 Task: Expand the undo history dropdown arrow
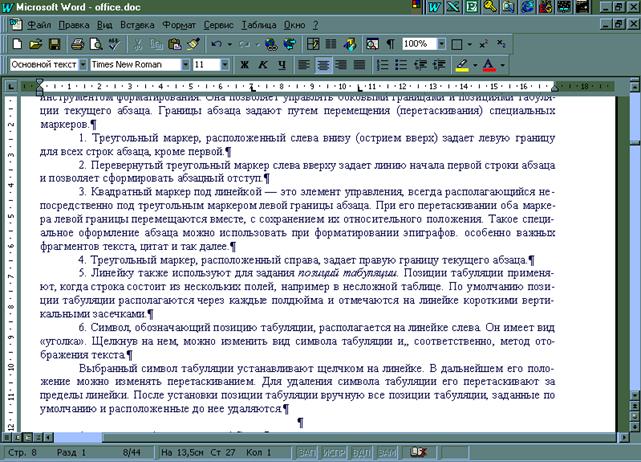coord(230,44)
